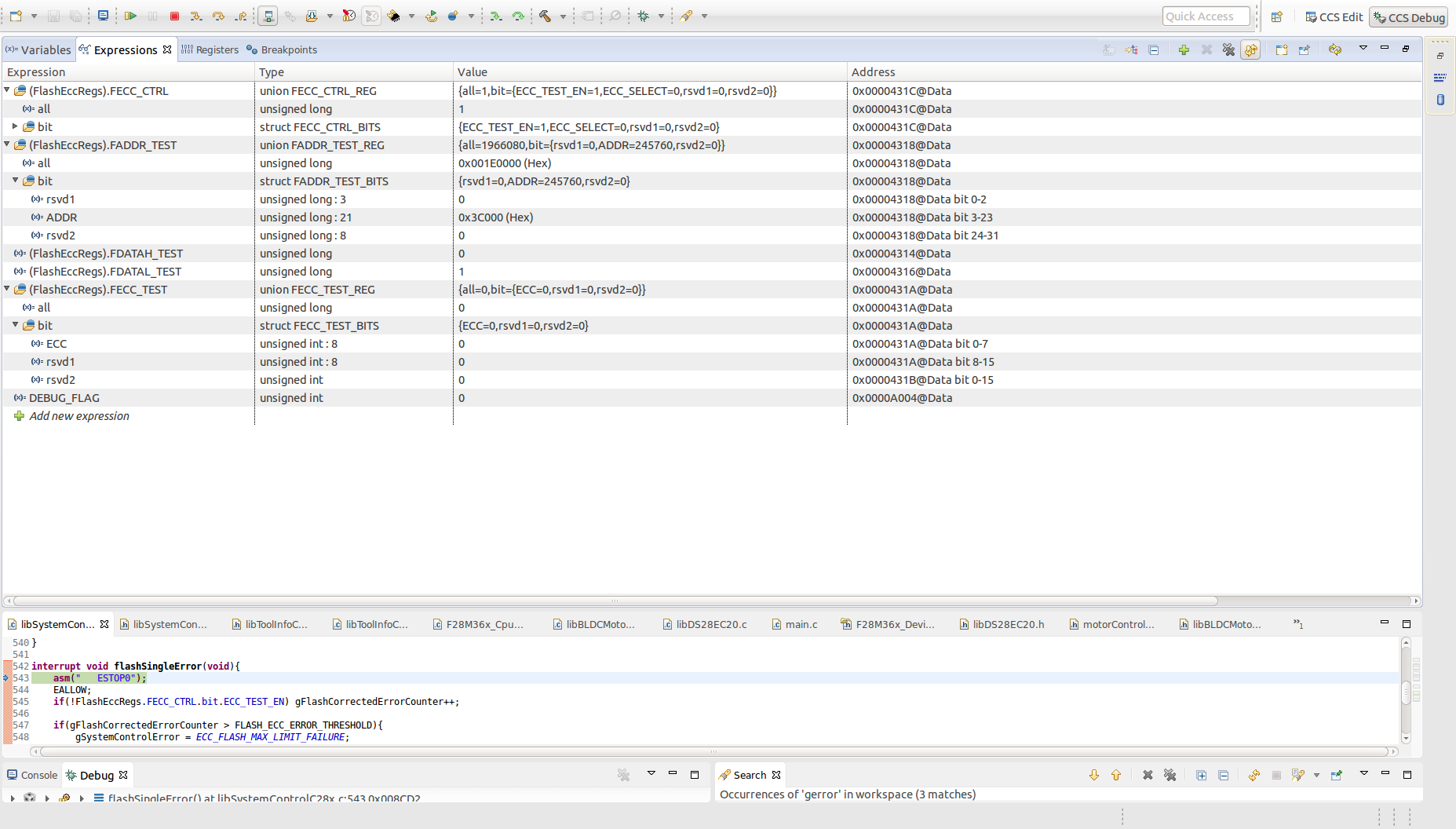Screen dimensions: 1456x829
Task: Click the Expressions table horizontal scrollbar
Action: [616, 601]
